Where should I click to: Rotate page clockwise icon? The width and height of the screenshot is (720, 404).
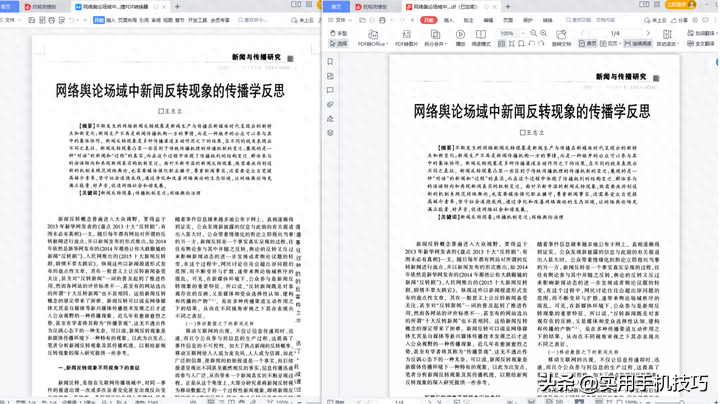[x=541, y=44]
